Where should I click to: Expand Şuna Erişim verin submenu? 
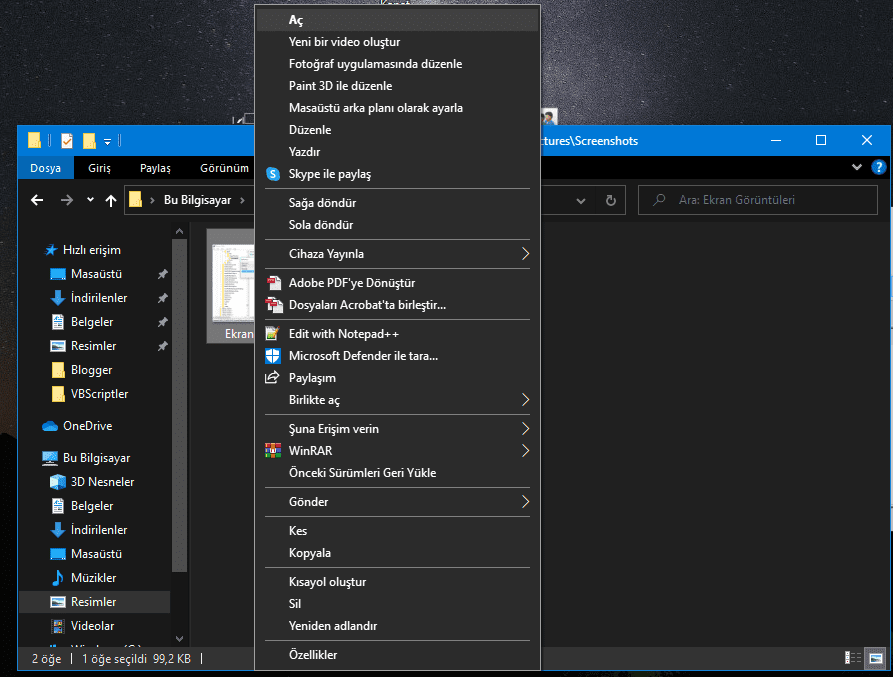pyautogui.click(x=525, y=429)
